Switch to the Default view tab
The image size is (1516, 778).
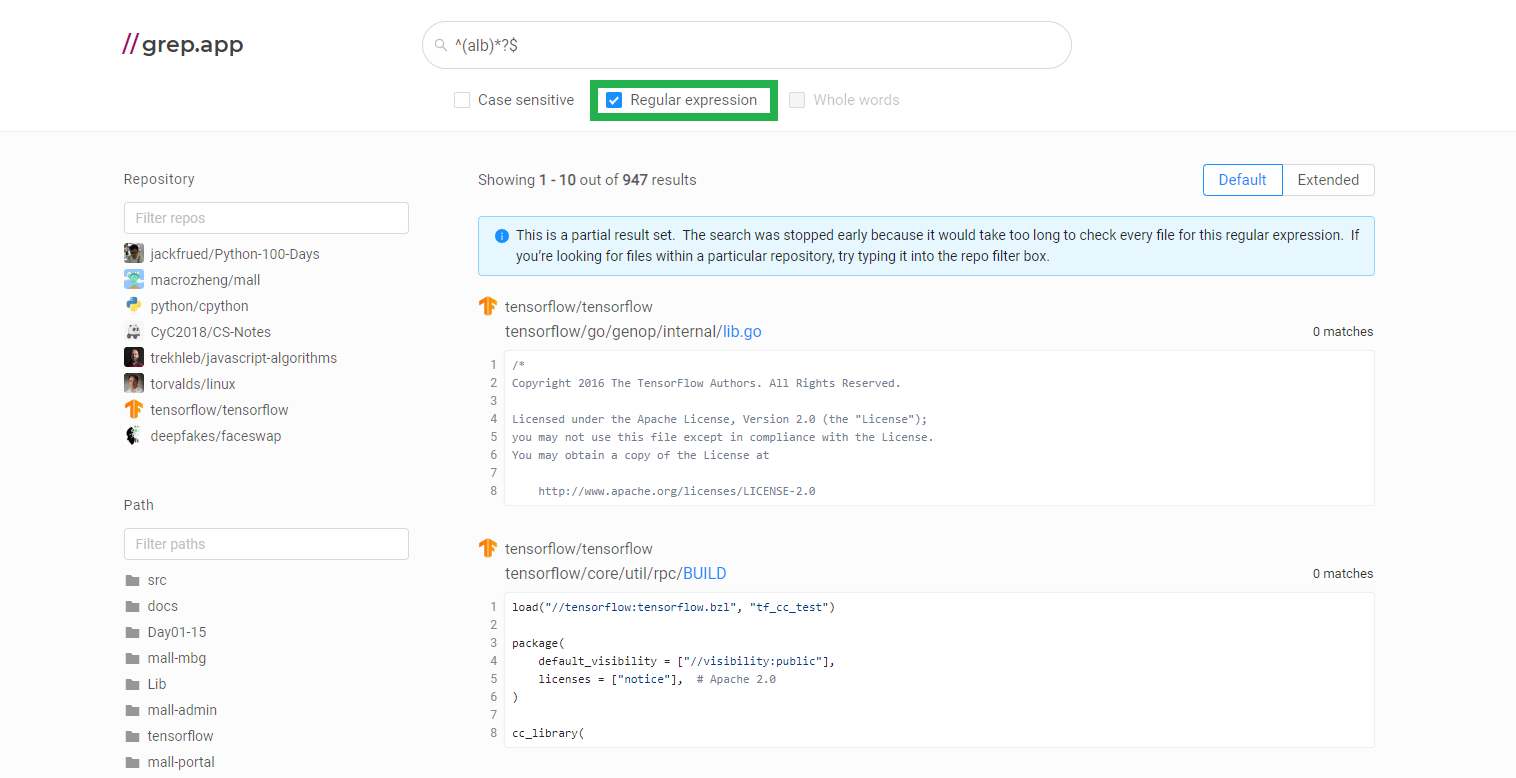coord(1242,180)
